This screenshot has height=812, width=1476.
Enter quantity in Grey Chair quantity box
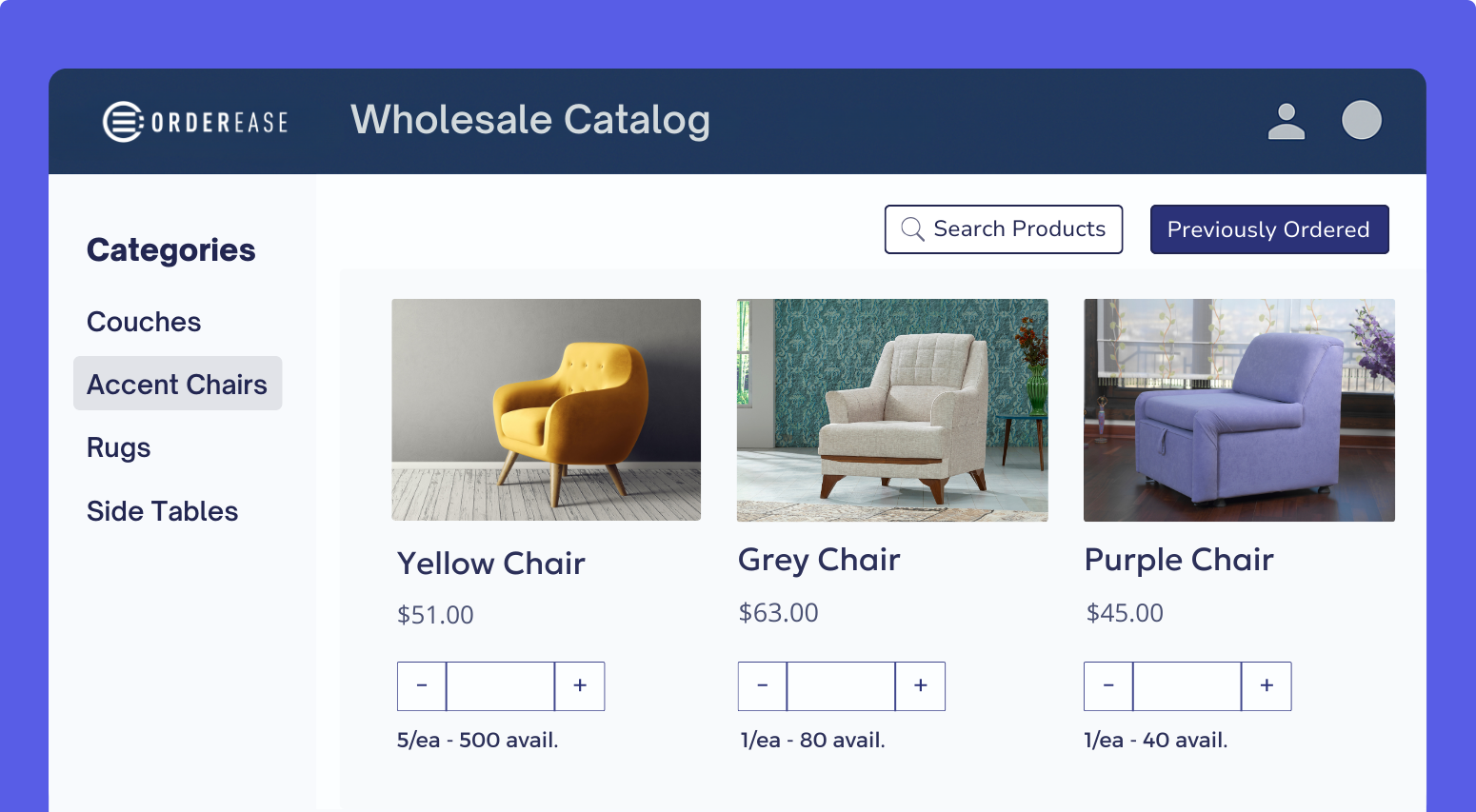(841, 685)
